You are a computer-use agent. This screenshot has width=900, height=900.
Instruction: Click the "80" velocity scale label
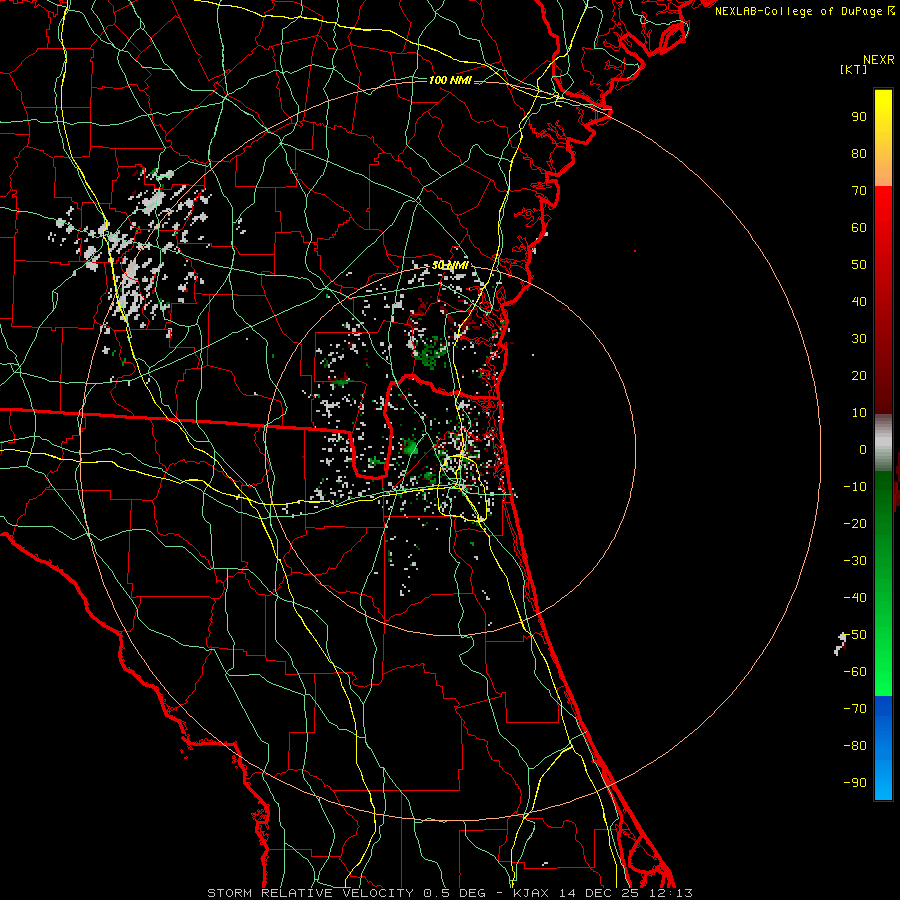[859, 154]
